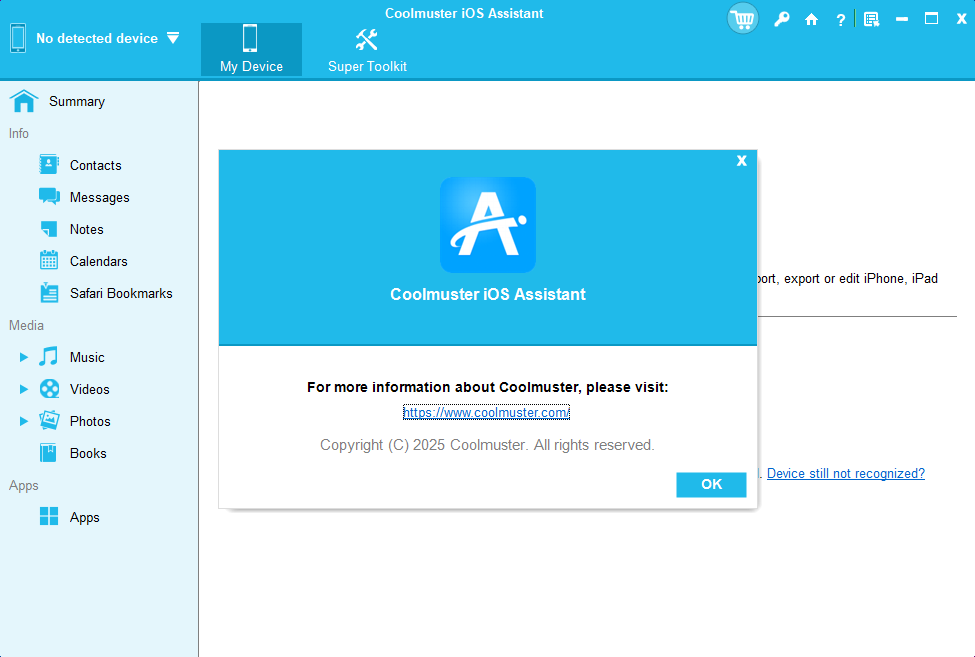Viewport: 975px width, 657px height.
Task: Open the Device still not recognized link
Action: pos(846,474)
